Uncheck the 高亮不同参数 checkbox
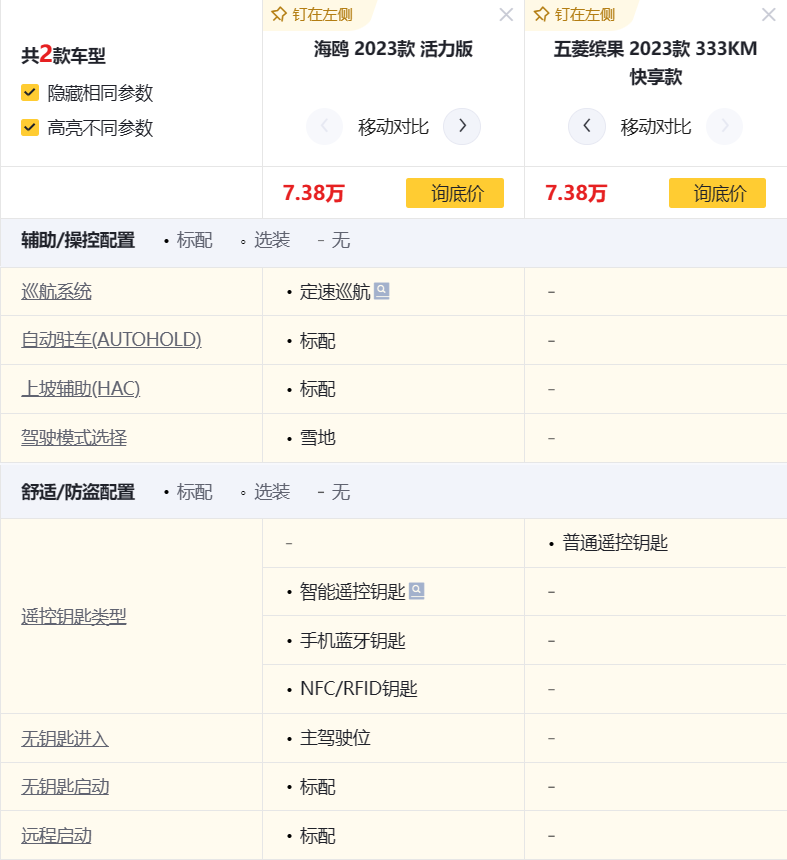The height and width of the screenshot is (860, 787). 30,127
